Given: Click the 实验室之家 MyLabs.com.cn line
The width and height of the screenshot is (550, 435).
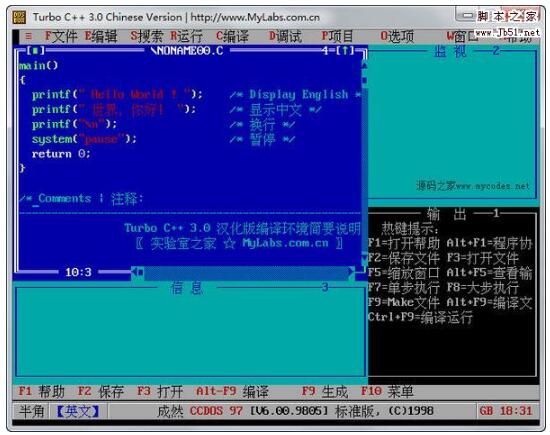Looking at the screenshot, I should click(x=239, y=243).
